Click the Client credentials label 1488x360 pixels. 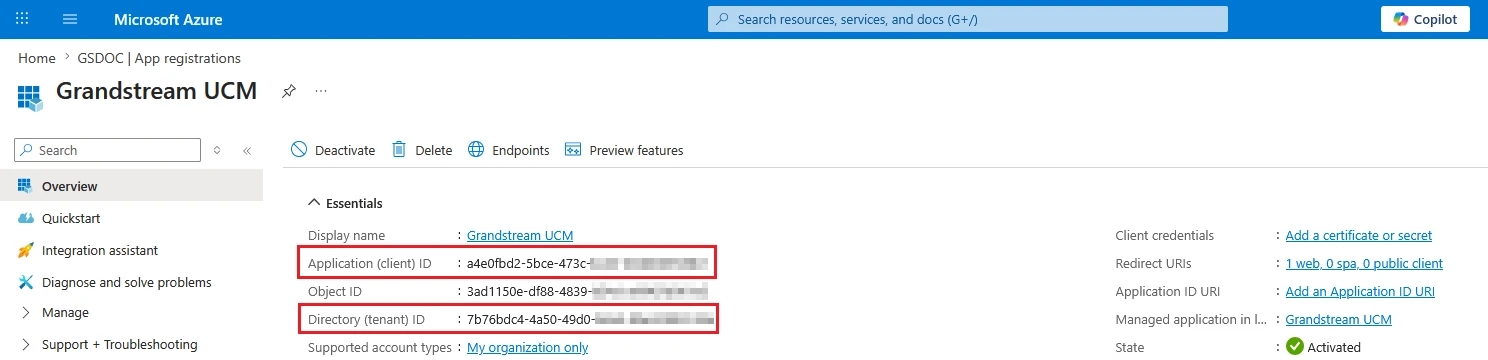coord(1164,235)
